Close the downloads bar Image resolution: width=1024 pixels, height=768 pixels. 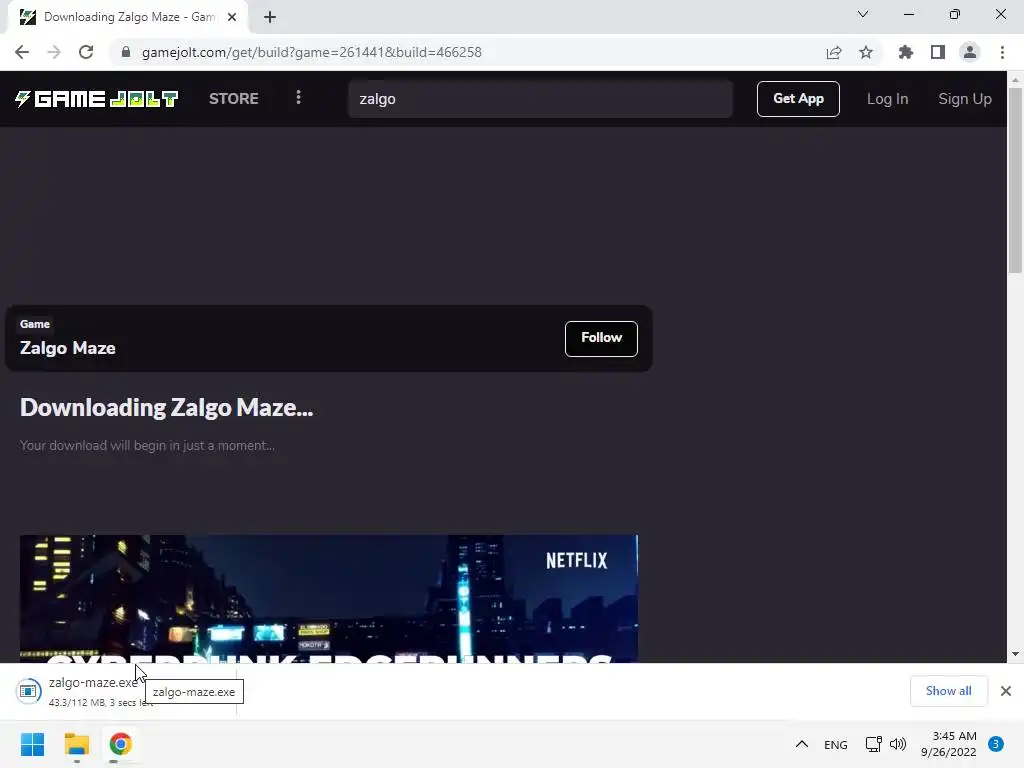tap(1006, 691)
